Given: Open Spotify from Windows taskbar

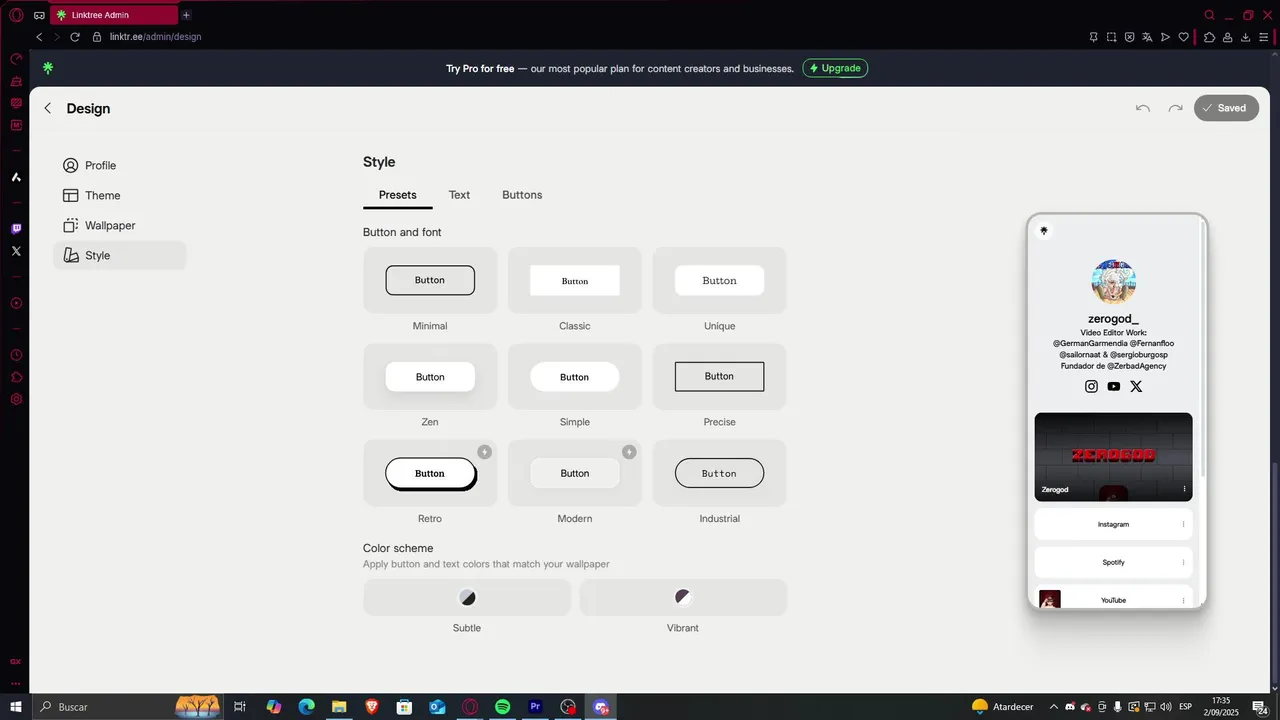Looking at the screenshot, I should pos(503,707).
